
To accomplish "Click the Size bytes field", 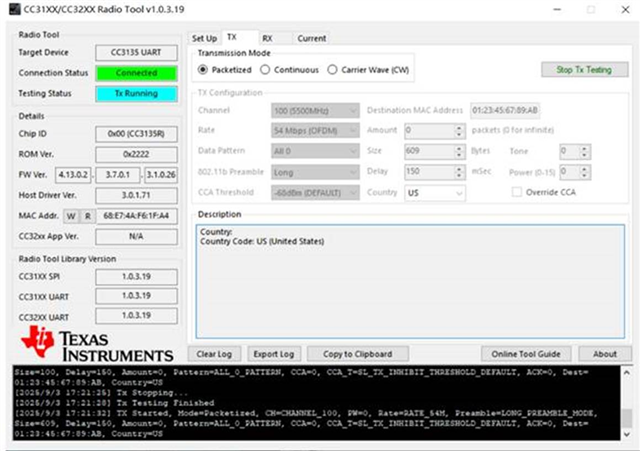I will [429, 151].
